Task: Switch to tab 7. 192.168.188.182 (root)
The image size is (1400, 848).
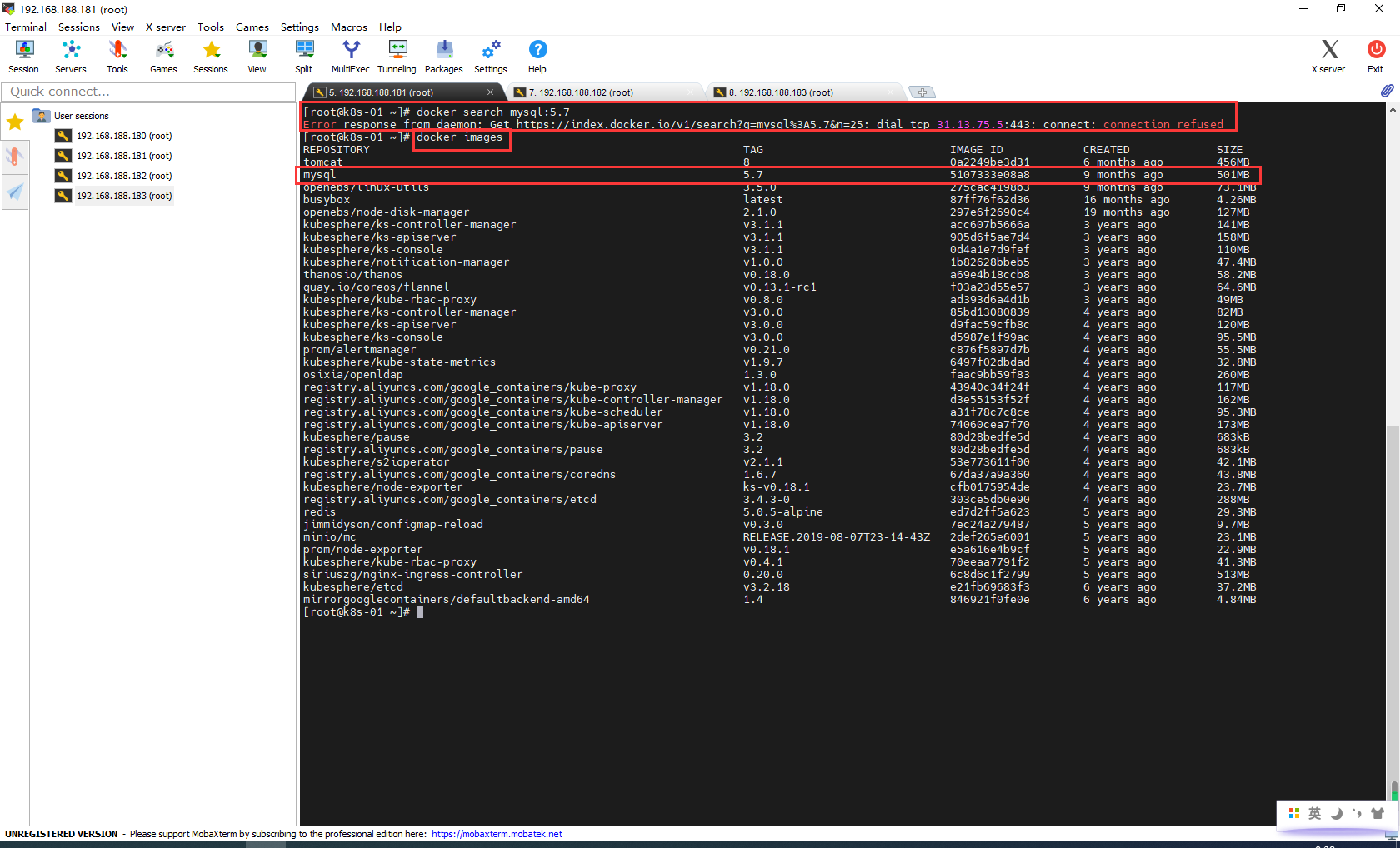Action: (604, 92)
